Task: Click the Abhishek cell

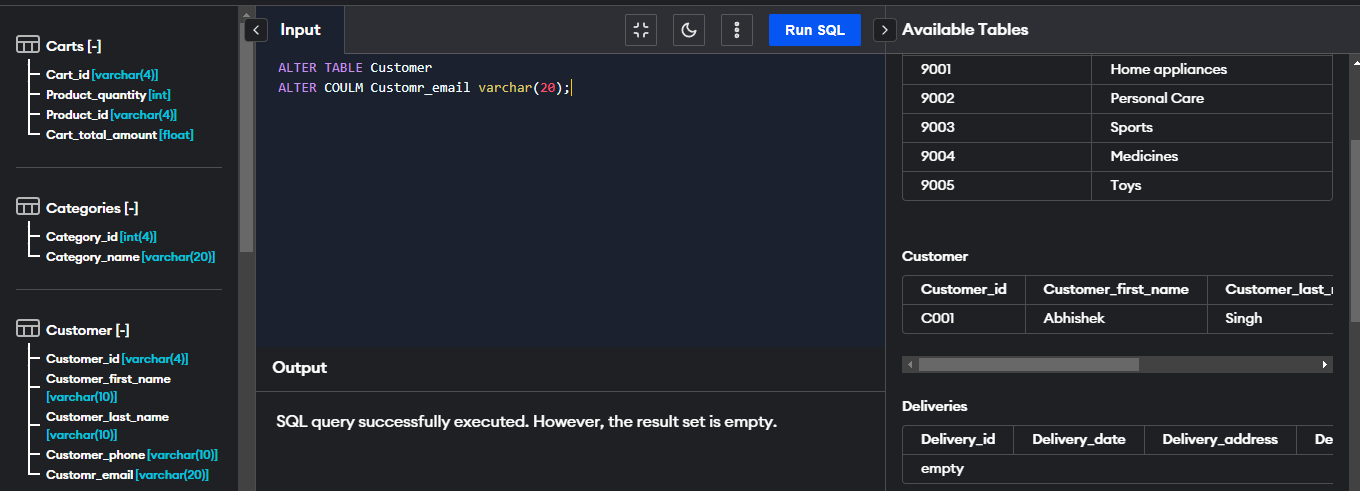Action: (1116, 318)
